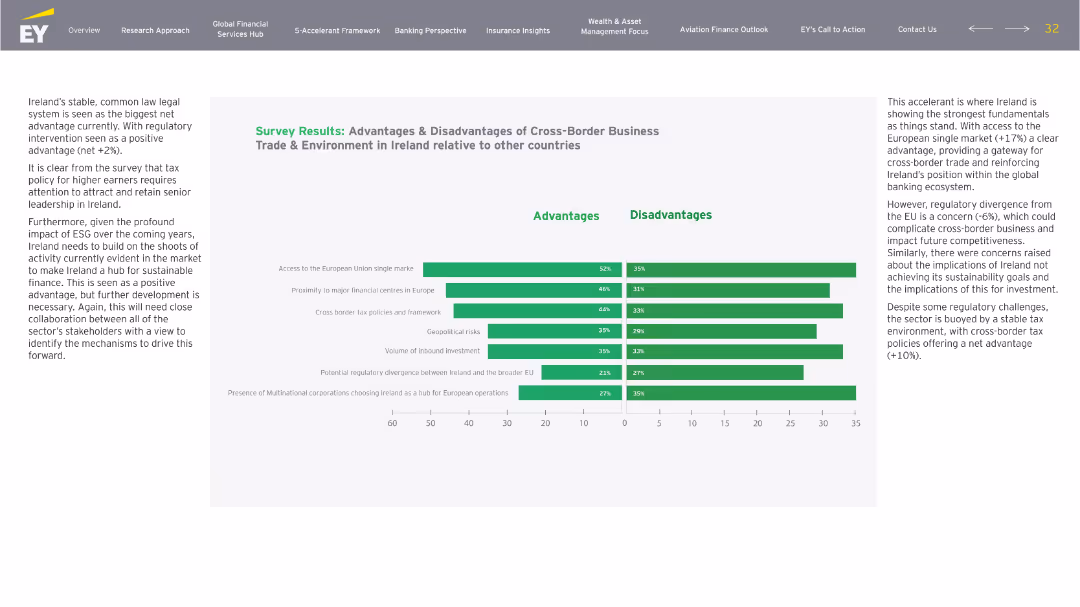Go to previous page with left arrow
This screenshot has width=1080, height=607.
pyautogui.click(x=981, y=29)
